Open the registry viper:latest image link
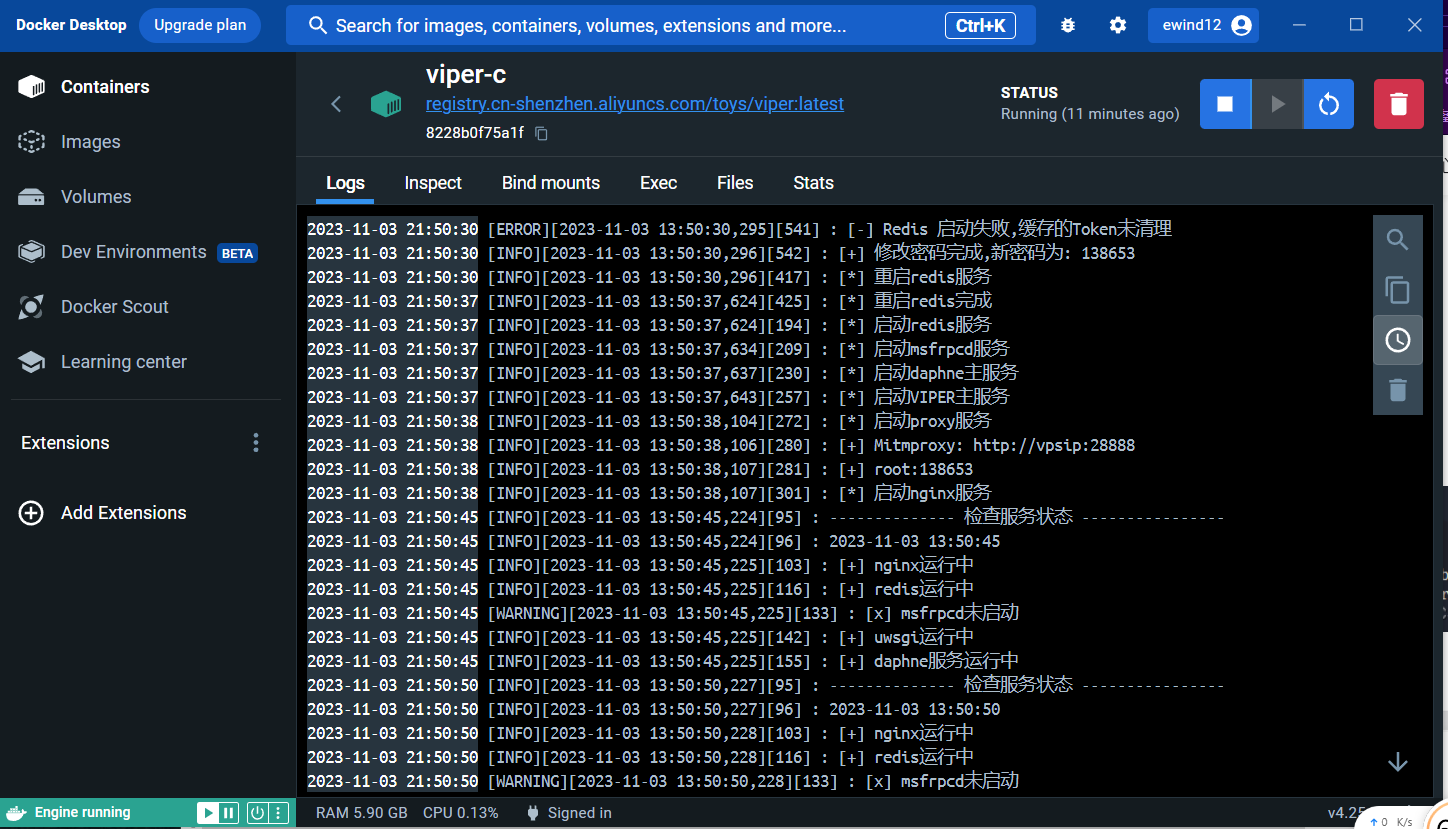This screenshot has height=829, width=1448. point(635,104)
